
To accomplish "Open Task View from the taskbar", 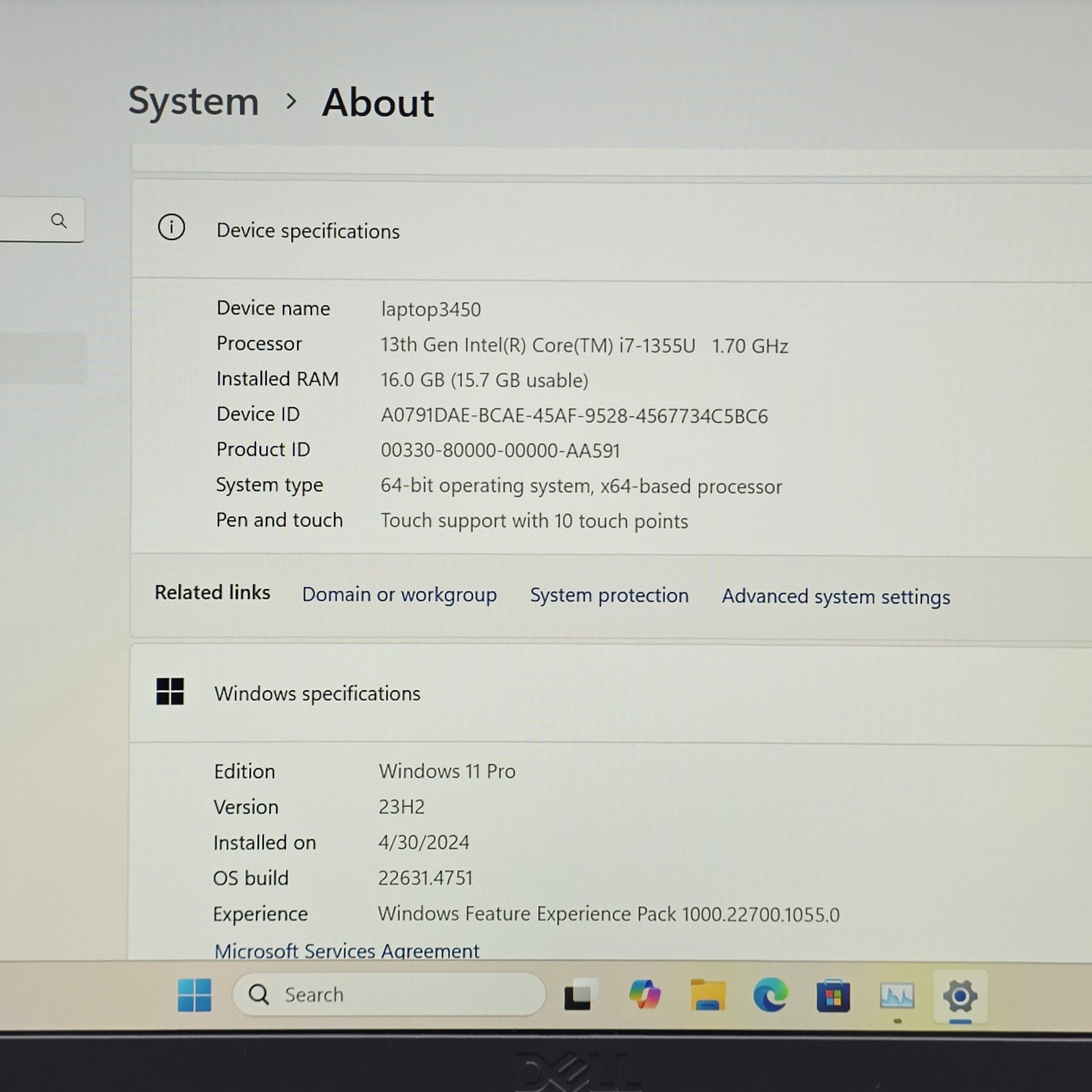I will [x=579, y=995].
